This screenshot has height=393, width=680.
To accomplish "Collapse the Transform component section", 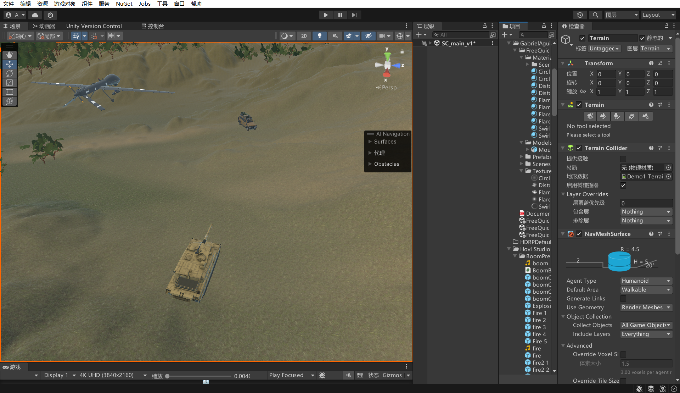I will click(563, 63).
